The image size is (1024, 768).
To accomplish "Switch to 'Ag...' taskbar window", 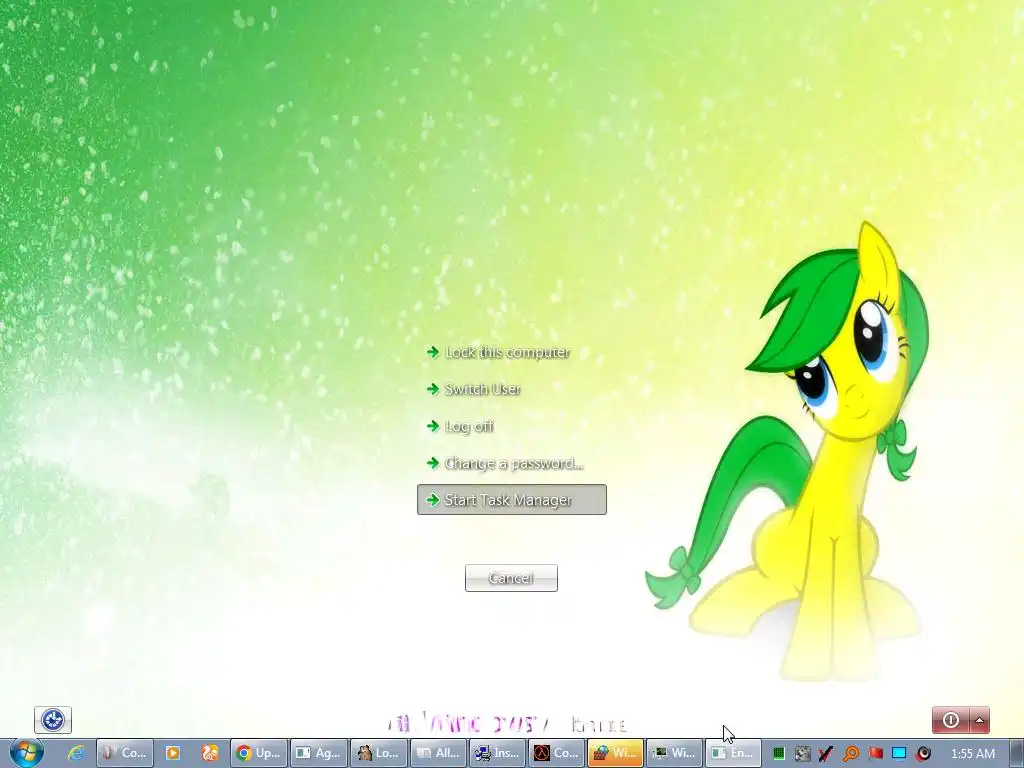I will [319, 753].
